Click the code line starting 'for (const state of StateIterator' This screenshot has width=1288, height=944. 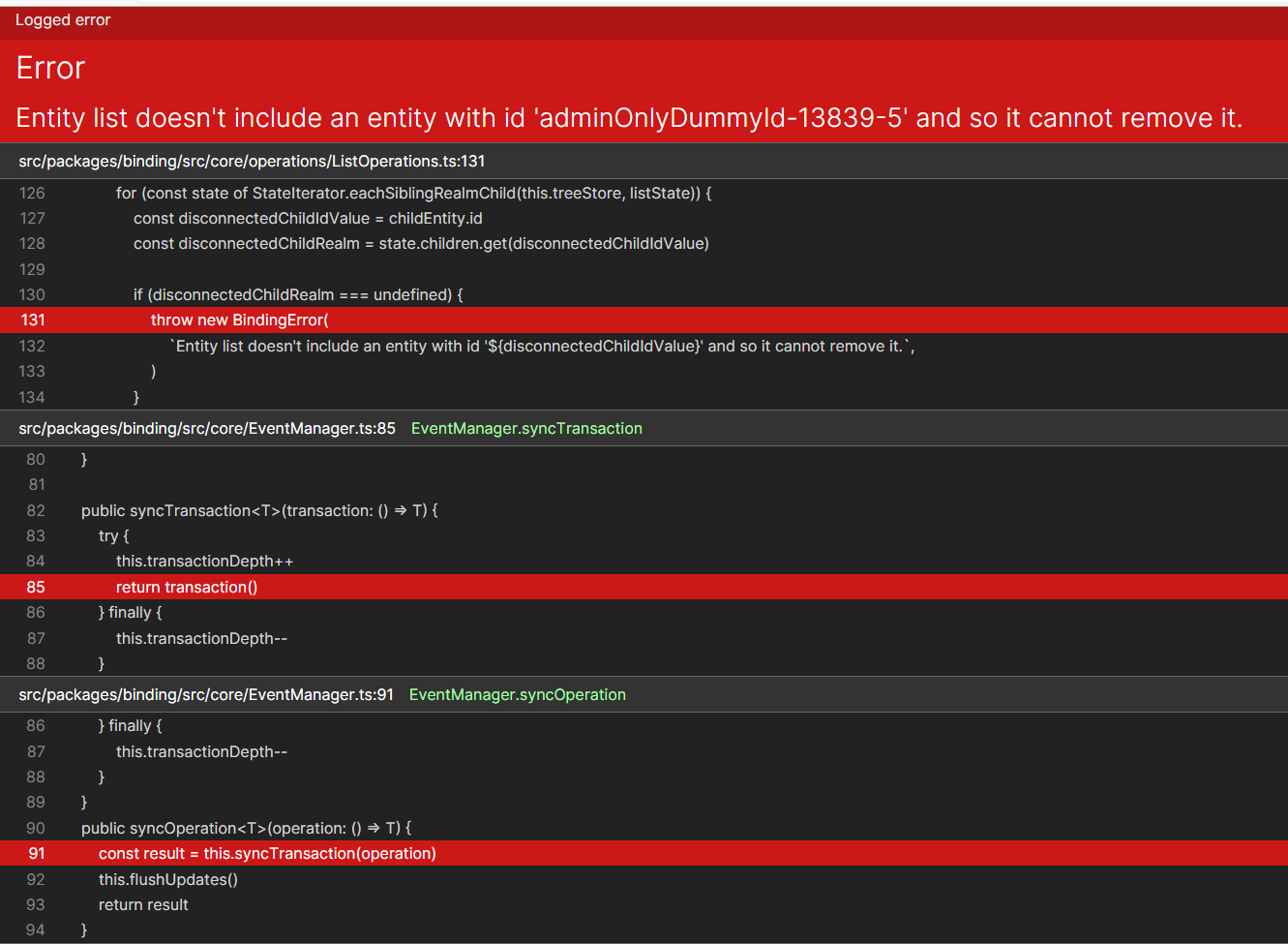pos(414,193)
